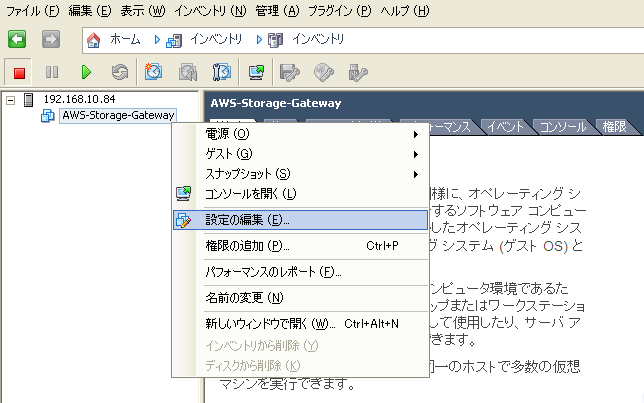Click the take snapshot toolbar icon

coord(153,72)
